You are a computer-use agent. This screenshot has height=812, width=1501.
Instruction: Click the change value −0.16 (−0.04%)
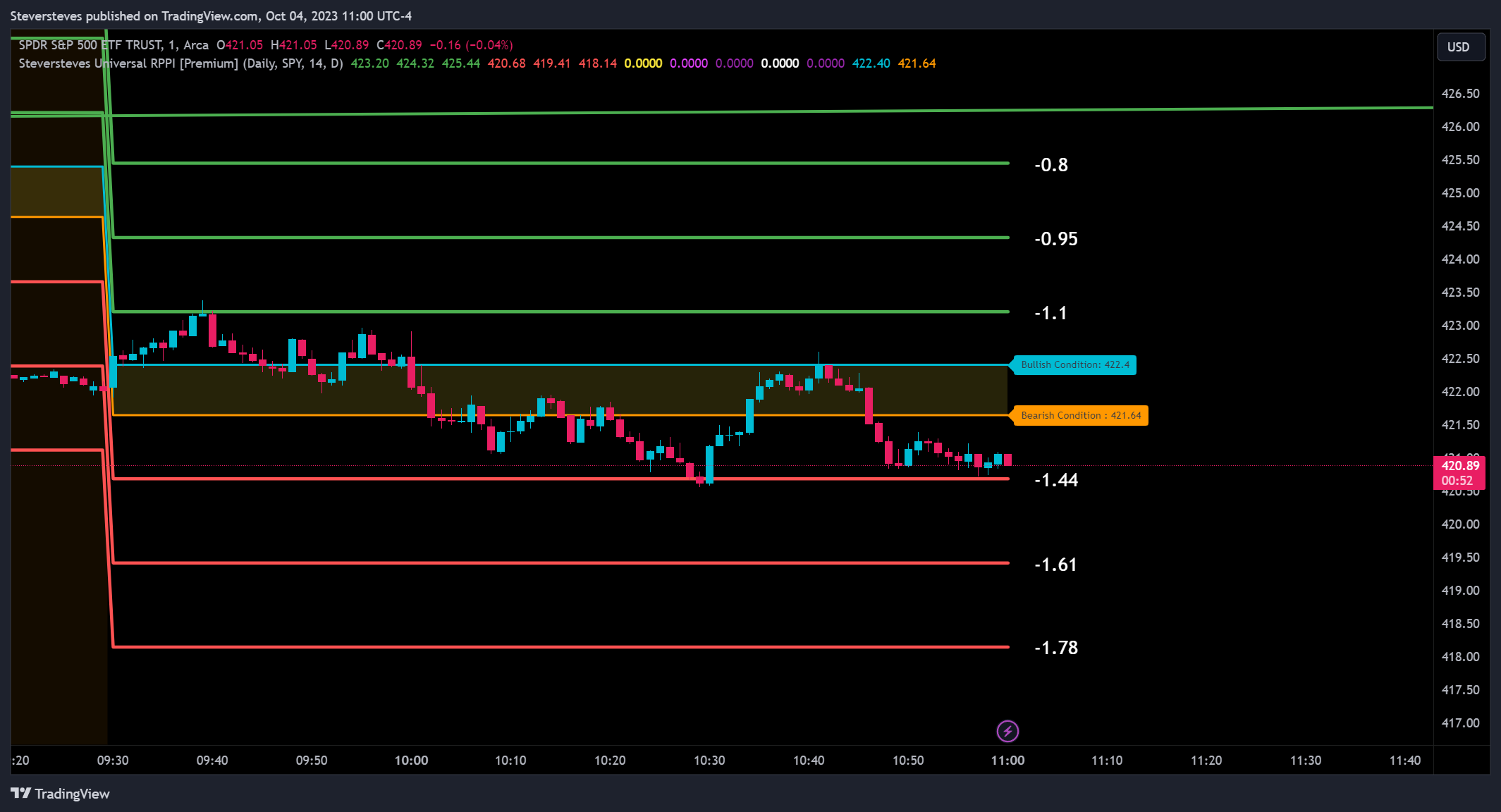pyautogui.click(x=472, y=45)
